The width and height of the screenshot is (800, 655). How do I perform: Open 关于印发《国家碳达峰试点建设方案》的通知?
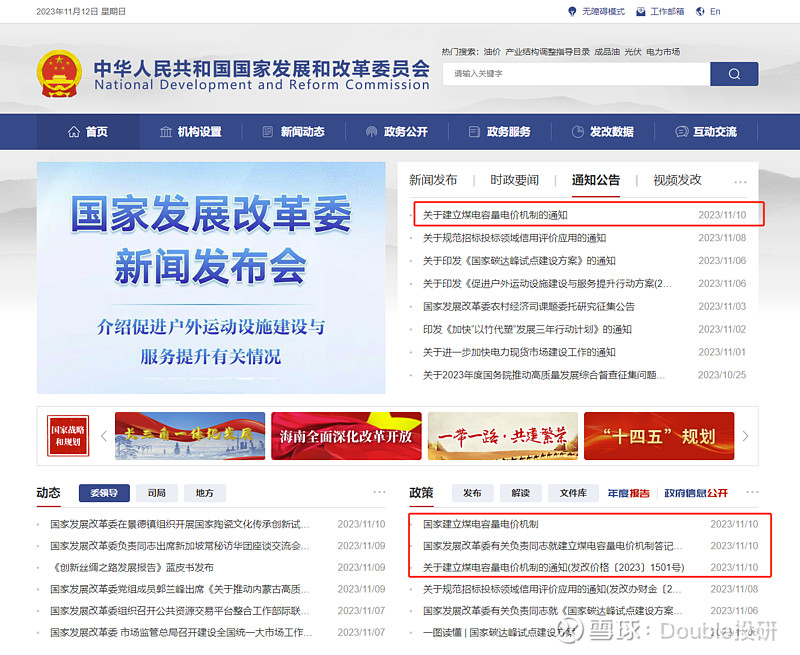(519, 261)
